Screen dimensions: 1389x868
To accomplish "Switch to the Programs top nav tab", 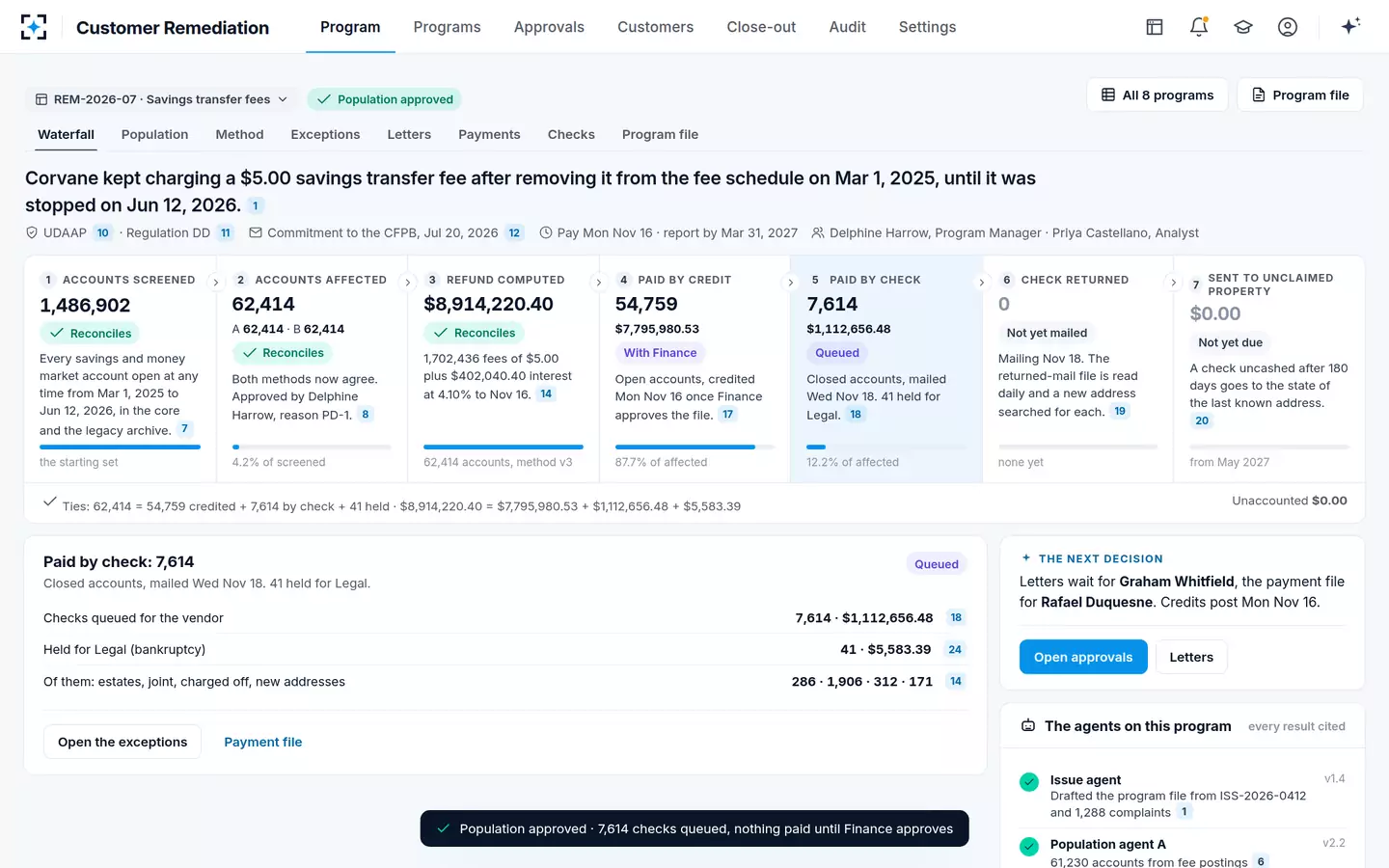I will [447, 27].
